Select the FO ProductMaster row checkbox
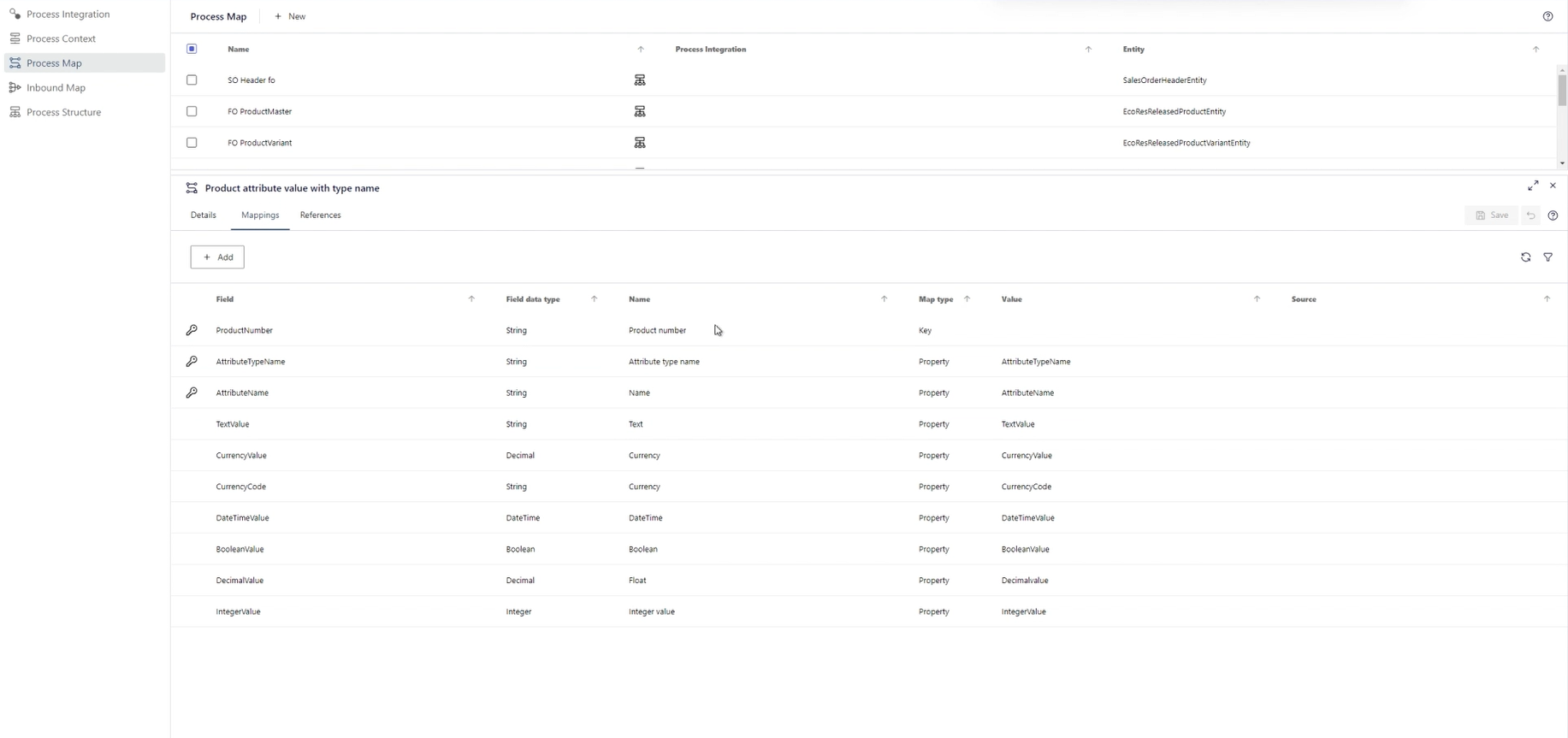 (192, 111)
